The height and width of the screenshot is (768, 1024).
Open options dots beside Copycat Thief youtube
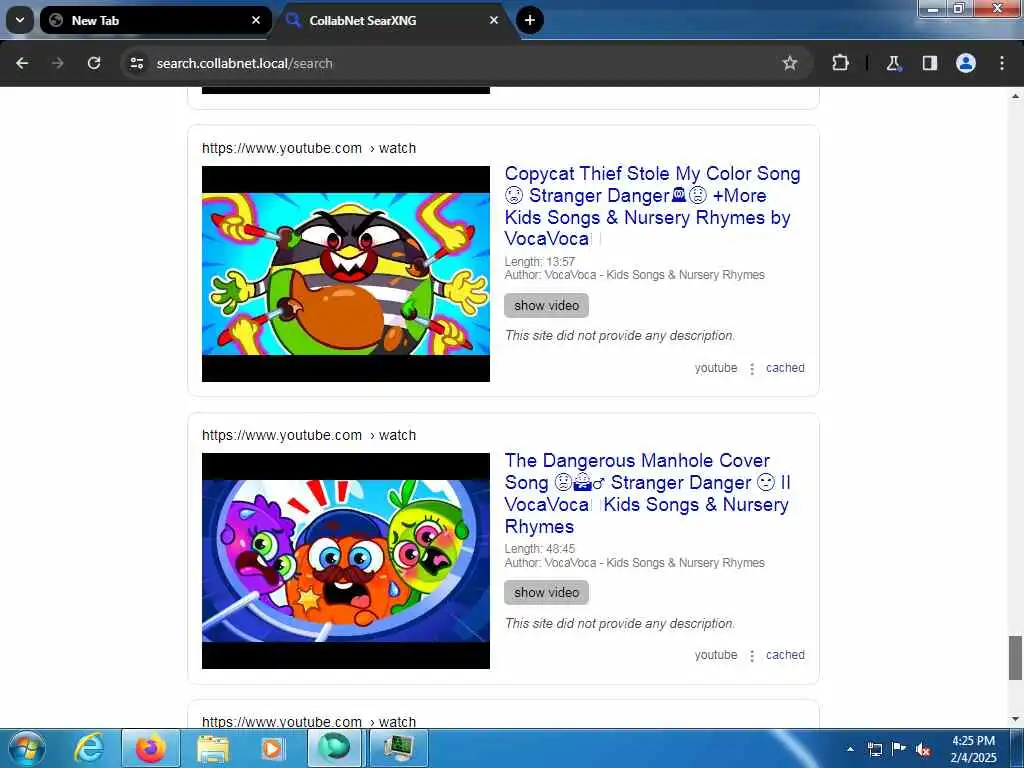pos(752,369)
